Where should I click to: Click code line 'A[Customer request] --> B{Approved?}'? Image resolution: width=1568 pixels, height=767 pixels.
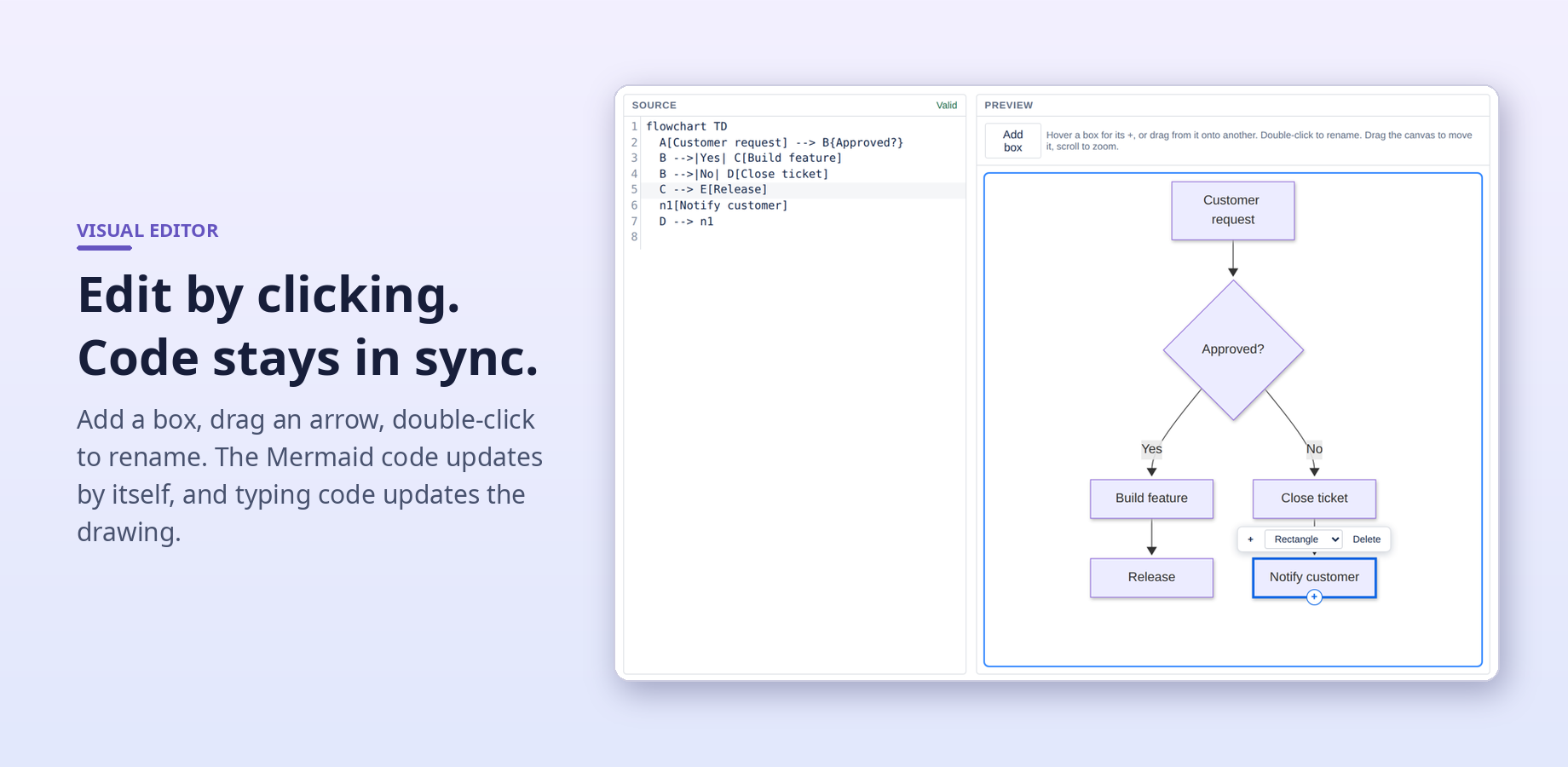[781, 142]
